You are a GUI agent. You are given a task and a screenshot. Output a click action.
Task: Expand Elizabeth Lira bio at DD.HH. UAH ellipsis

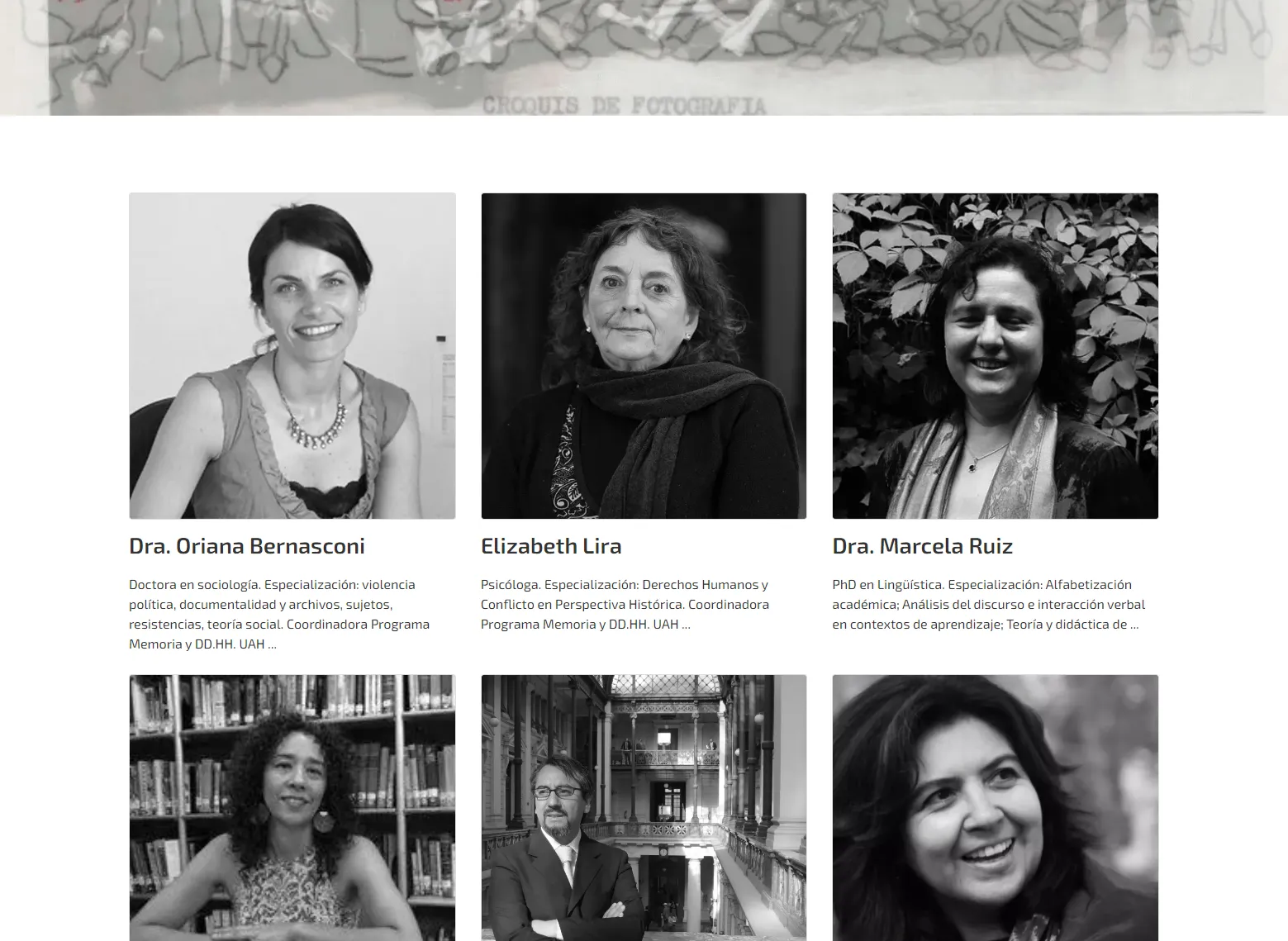coord(686,625)
